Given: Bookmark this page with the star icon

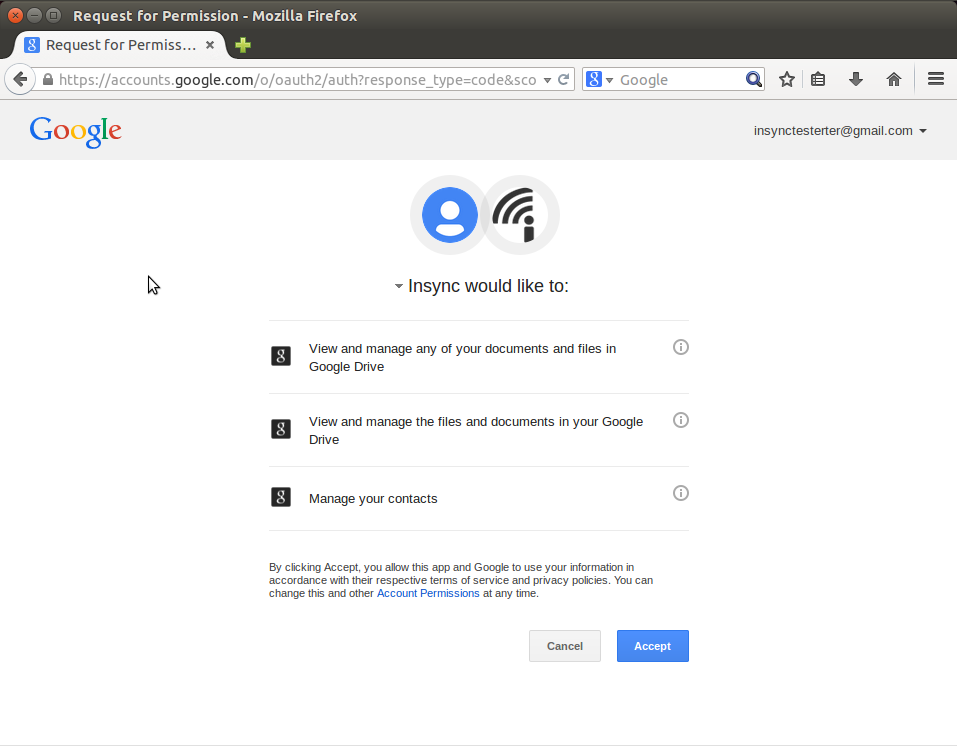Looking at the screenshot, I should [787, 79].
